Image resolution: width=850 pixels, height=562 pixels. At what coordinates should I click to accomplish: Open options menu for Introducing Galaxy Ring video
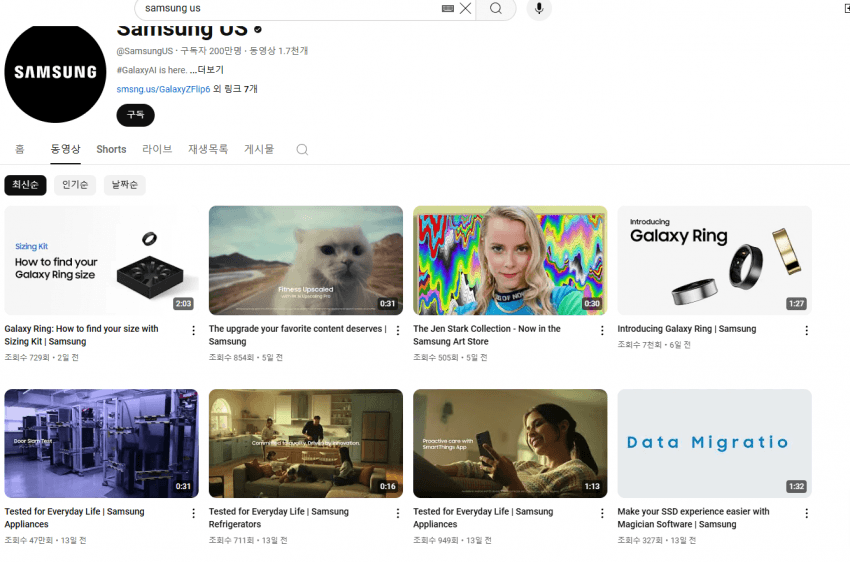pos(807,330)
